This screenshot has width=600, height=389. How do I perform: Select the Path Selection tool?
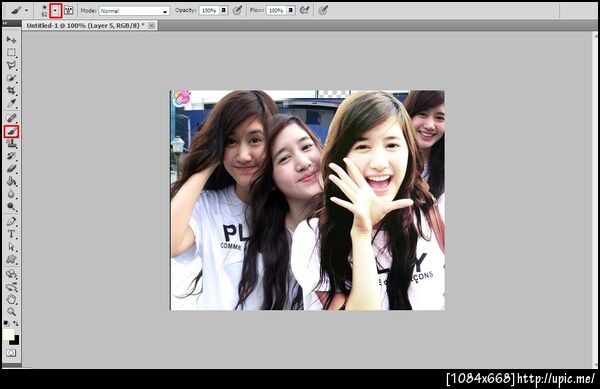coord(11,247)
